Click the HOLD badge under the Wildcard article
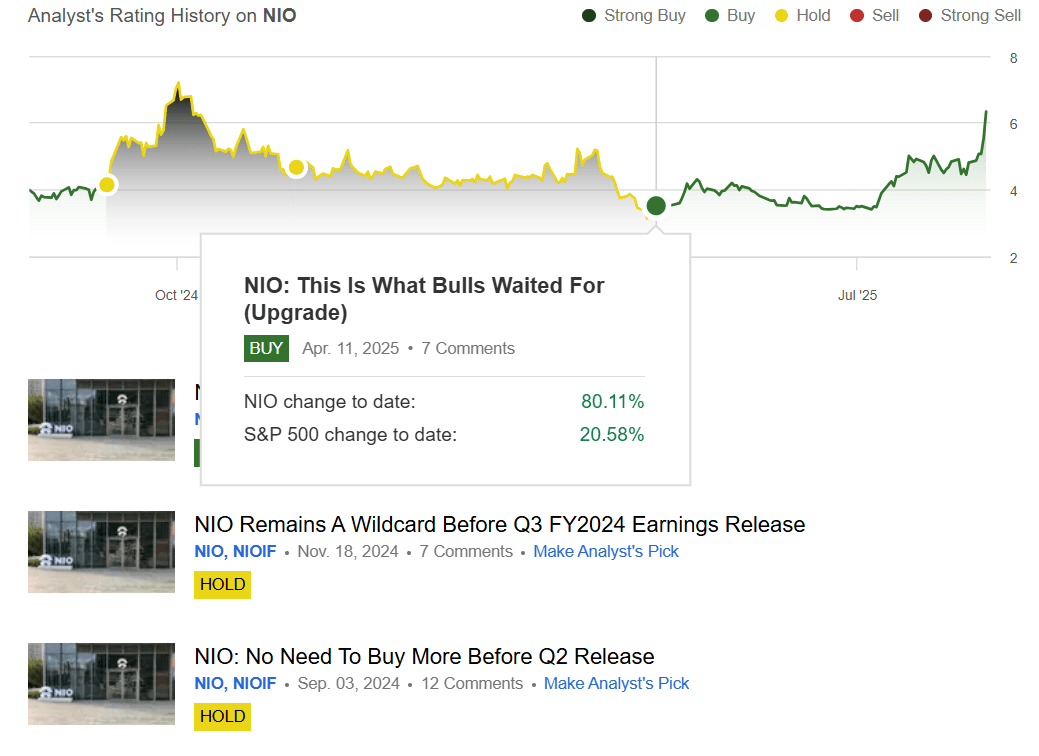The height and width of the screenshot is (756, 1039). pos(223,584)
